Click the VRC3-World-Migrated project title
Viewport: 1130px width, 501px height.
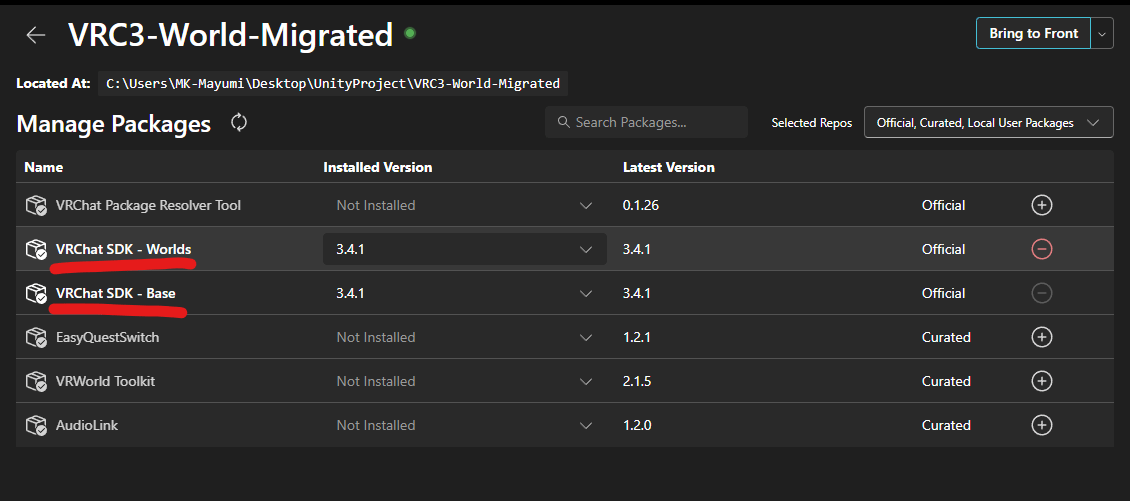click(231, 35)
